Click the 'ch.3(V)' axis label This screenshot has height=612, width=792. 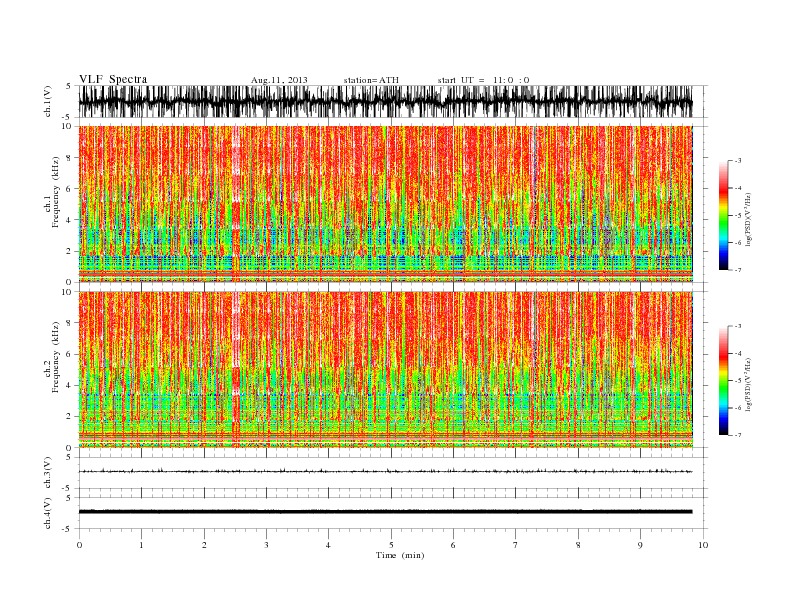[x=48, y=473]
